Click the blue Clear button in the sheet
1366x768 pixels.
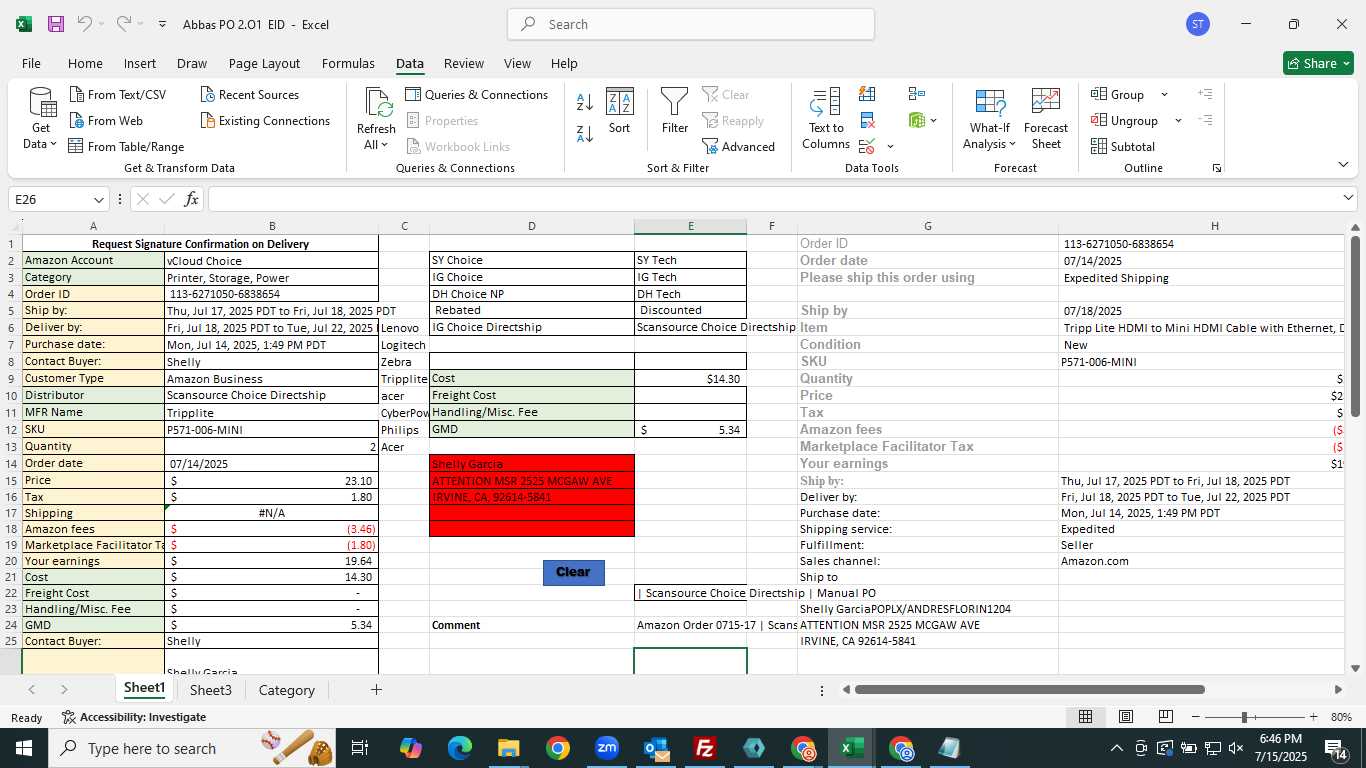573,572
